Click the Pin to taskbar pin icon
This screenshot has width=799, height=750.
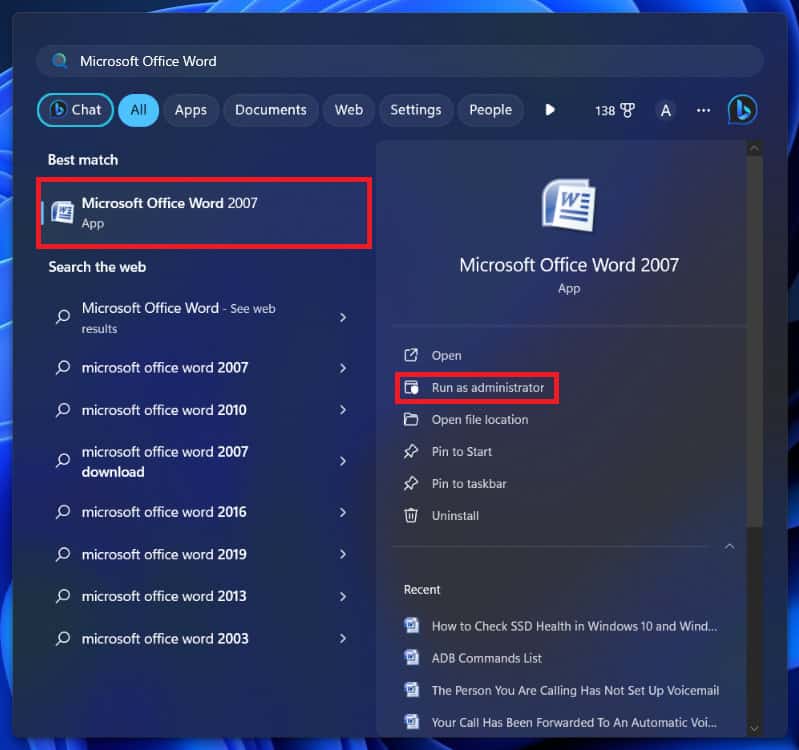point(411,484)
